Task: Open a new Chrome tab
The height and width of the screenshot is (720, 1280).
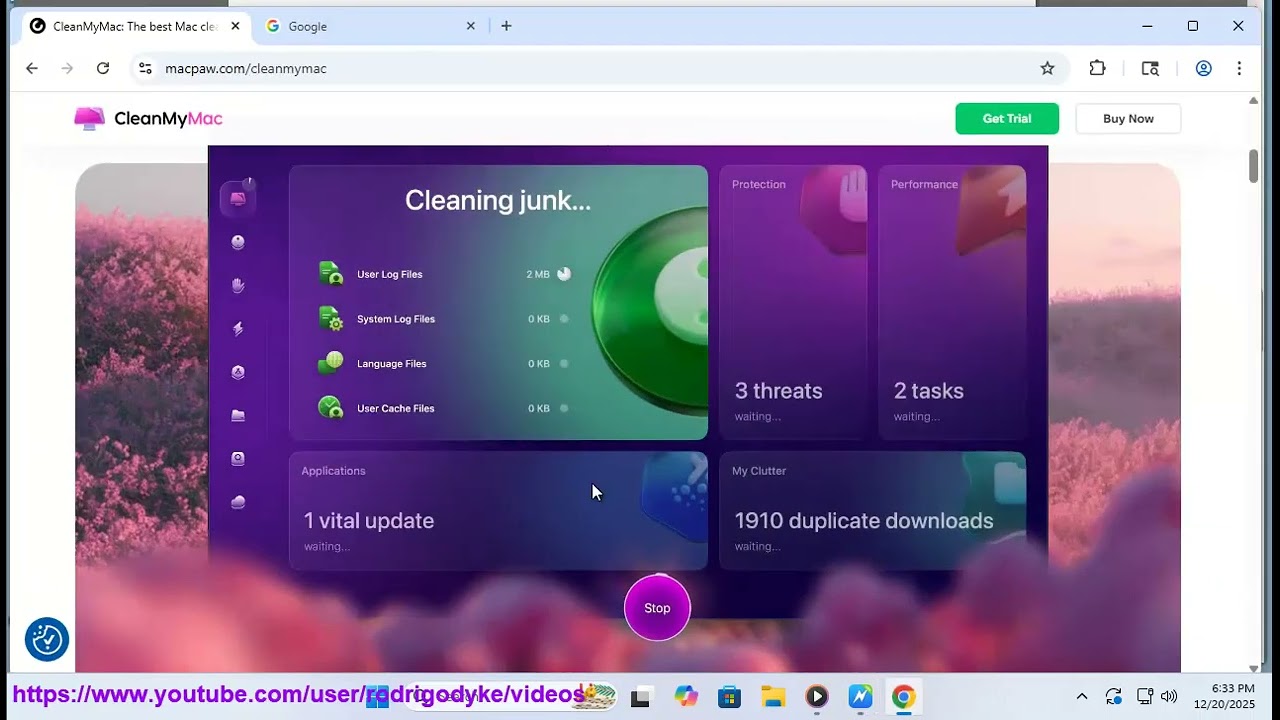Action: [x=506, y=26]
